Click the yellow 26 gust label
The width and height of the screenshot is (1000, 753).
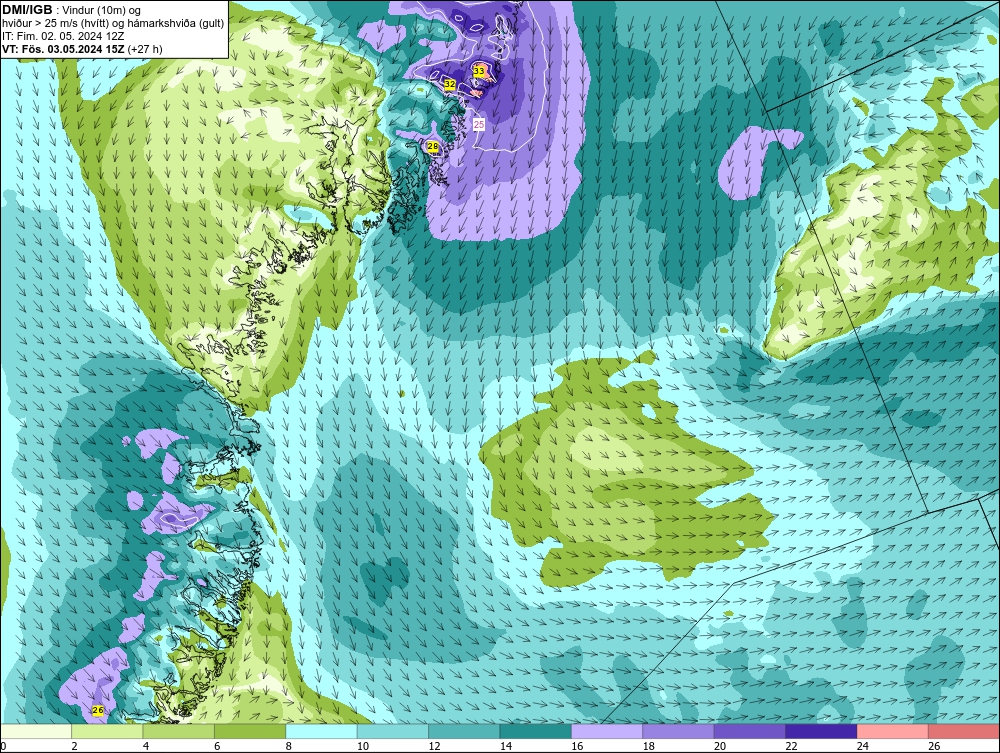pyautogui.click(x=98, y=710)
